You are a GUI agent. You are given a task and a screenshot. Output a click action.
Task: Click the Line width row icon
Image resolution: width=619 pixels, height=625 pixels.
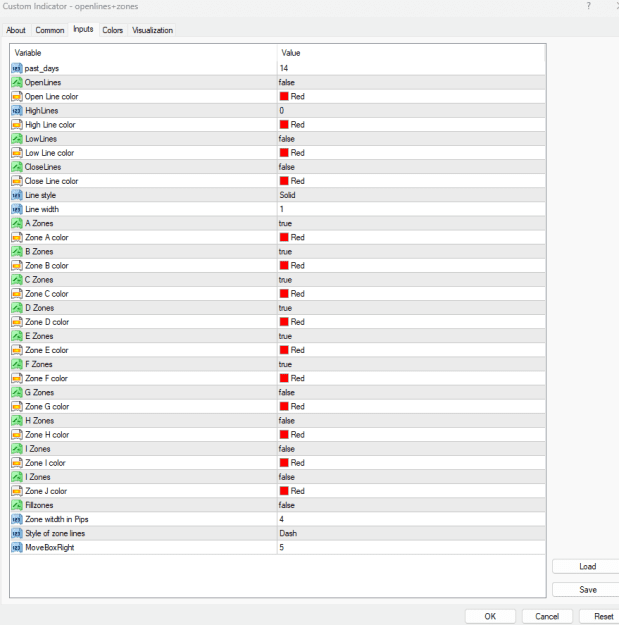pos(17,209)
